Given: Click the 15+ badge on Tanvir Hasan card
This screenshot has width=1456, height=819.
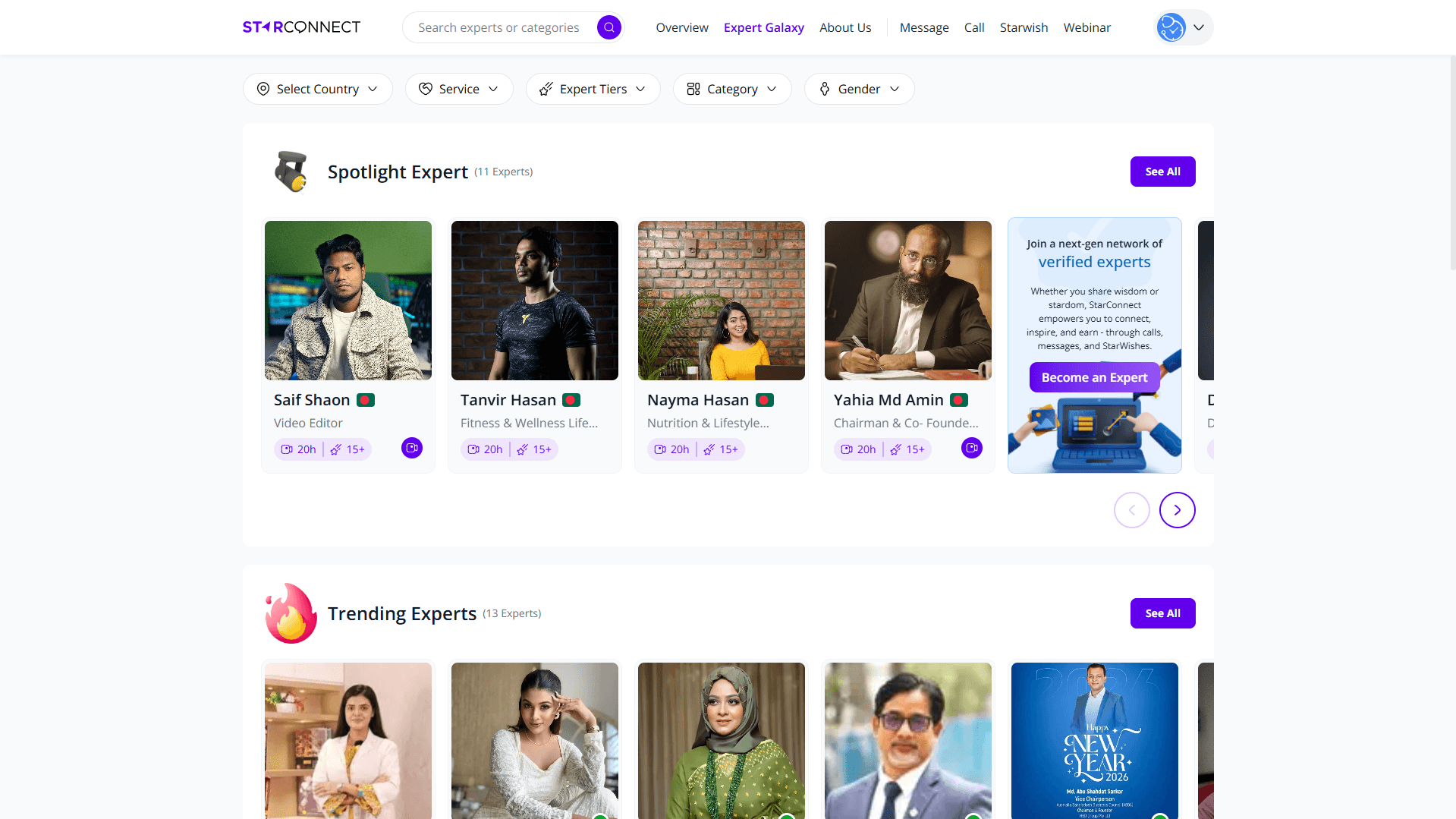Looking at the screenshot, I should click(534, 449).
